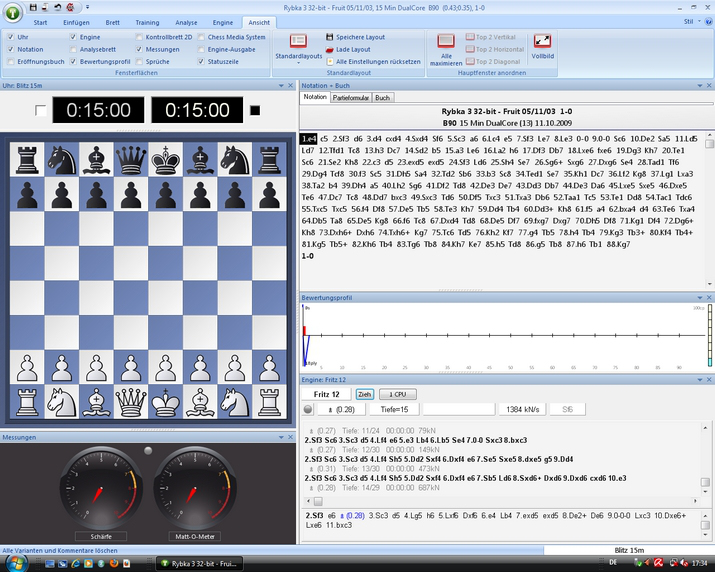The height and width of the screenshot is (572, 715).
Task: Click the engine output horizontal scrollbar
Action: click(501, 501)
